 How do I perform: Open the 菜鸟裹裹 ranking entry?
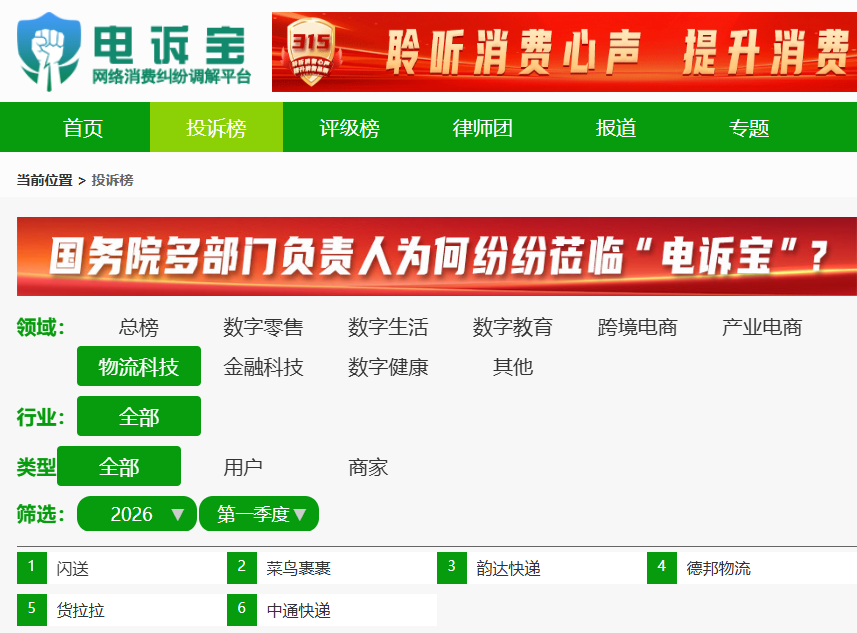[x=298, y=569]
